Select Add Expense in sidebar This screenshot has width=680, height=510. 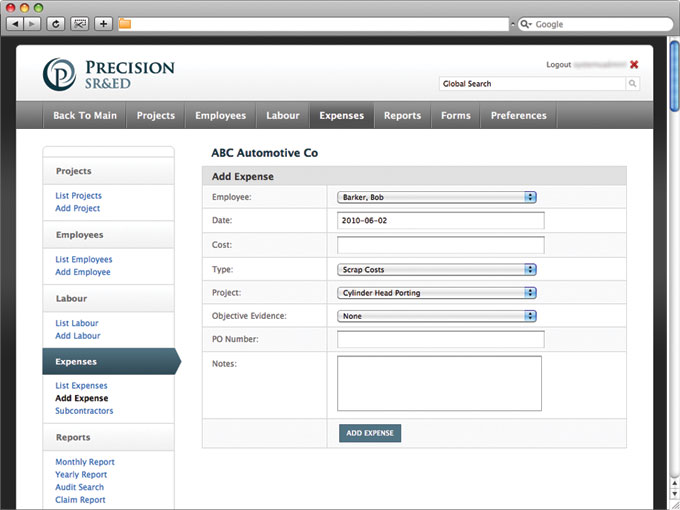click(82, 398)
